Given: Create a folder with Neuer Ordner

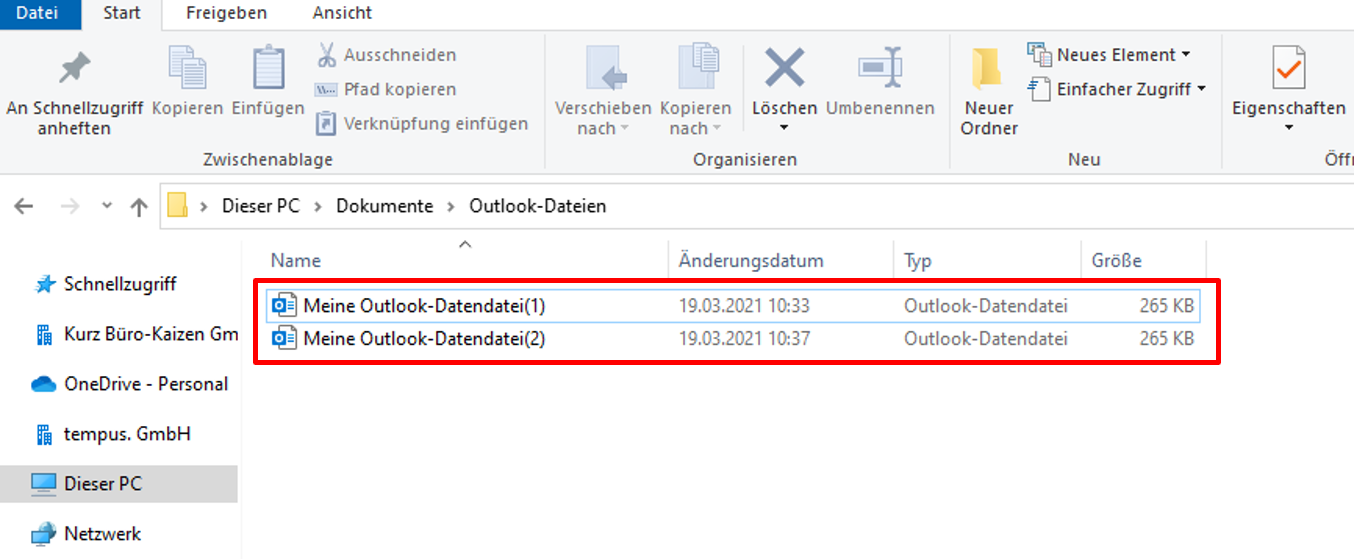Looking at the screenshot, I should (989, 92).
